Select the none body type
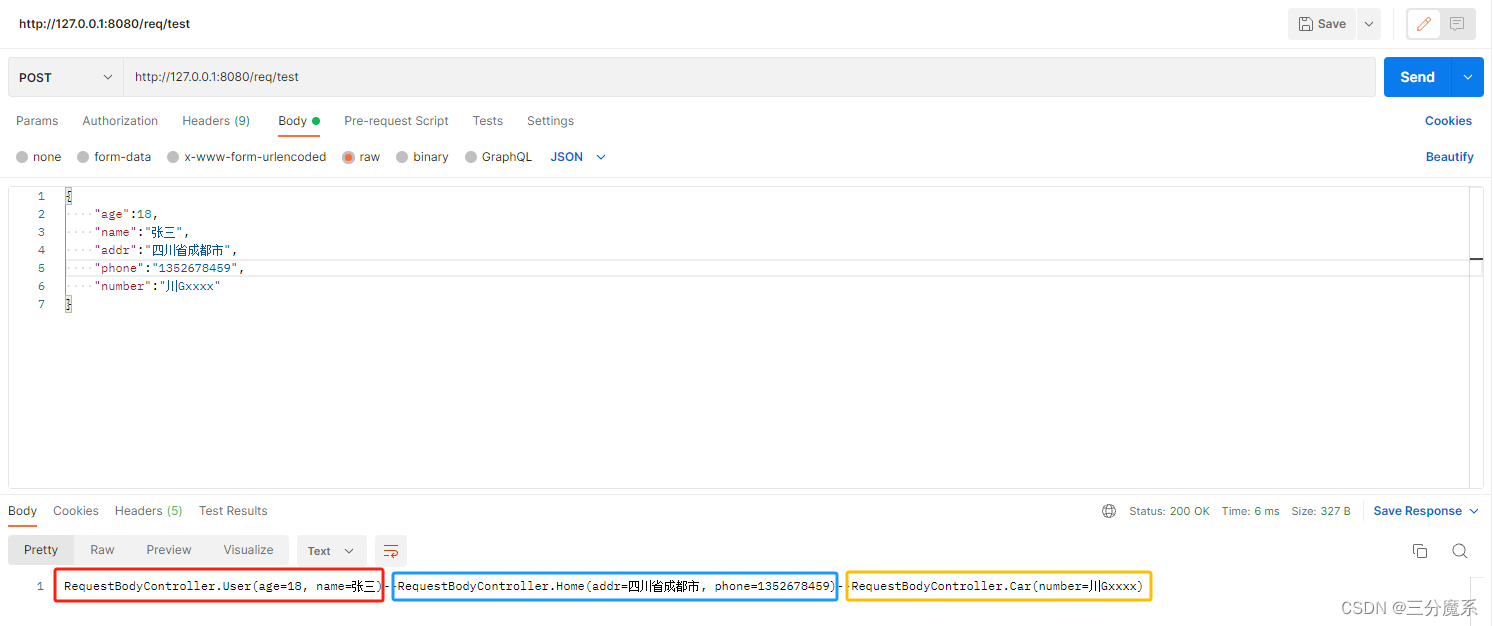 [x=39, y=157]
